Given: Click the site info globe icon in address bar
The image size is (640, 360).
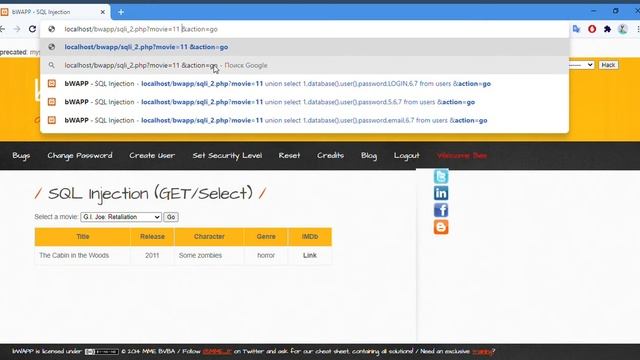Looking at the screenshot, I should click(x=51, y=29).
